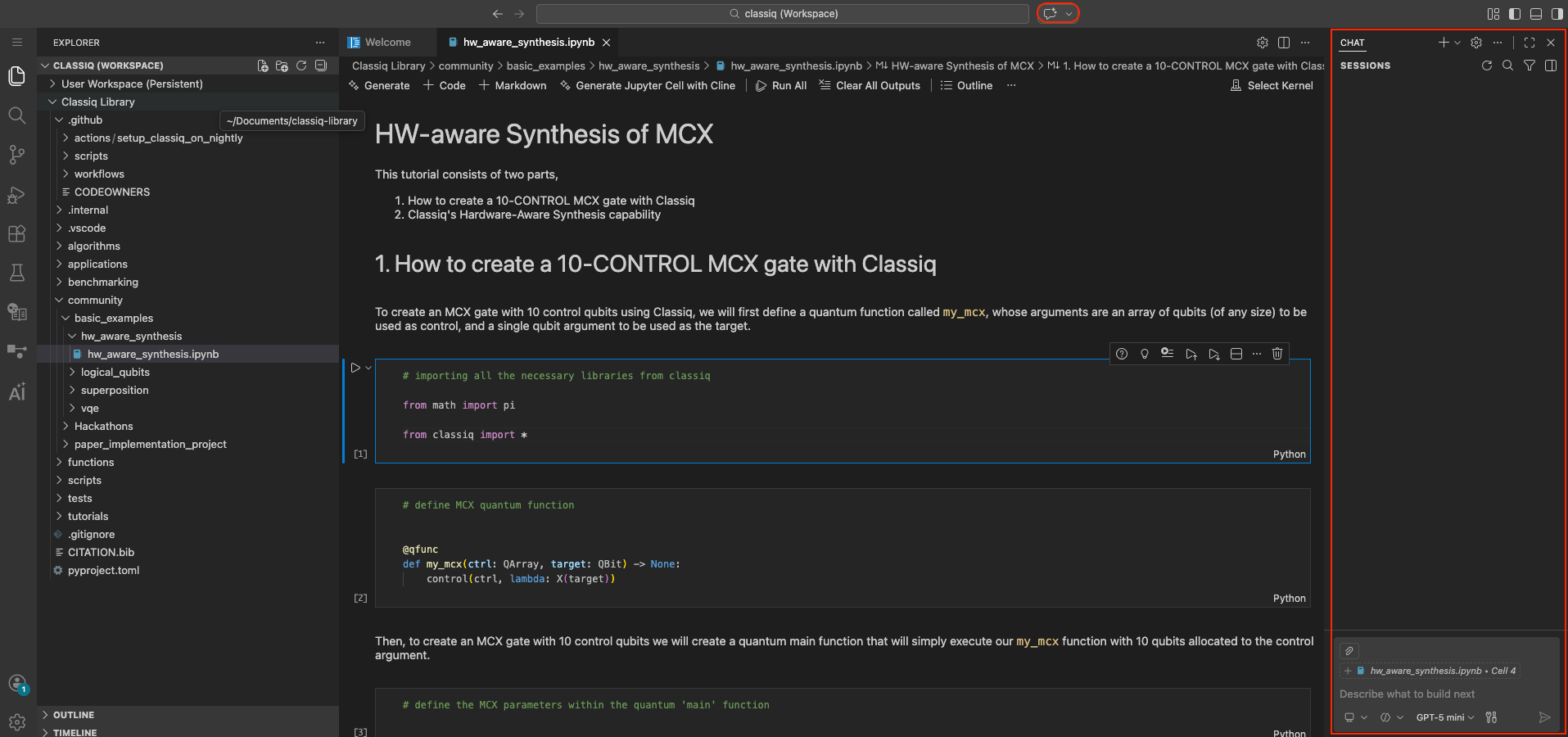Click Select Kernel
Image resolution: width=1568 pixels, height=737 pixels.
coord(1272,85)
